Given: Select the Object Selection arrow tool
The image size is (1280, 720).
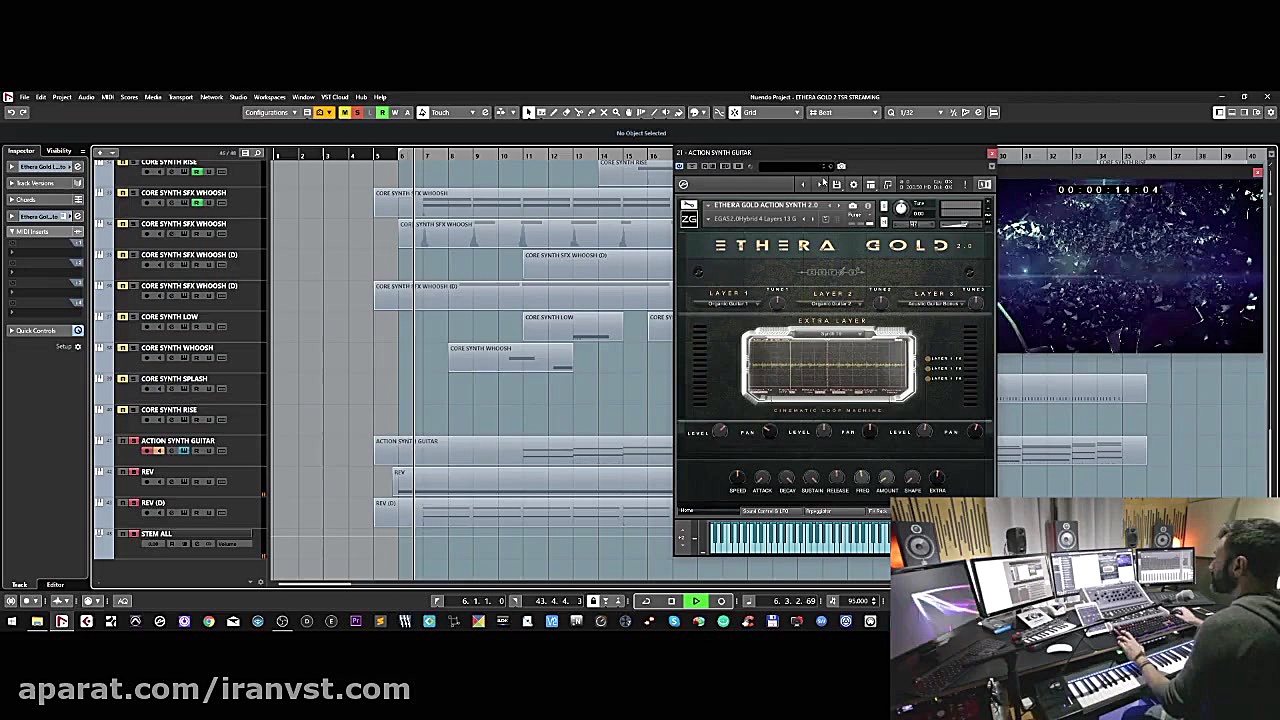Looking at the screenshot, I should (529, 112).
